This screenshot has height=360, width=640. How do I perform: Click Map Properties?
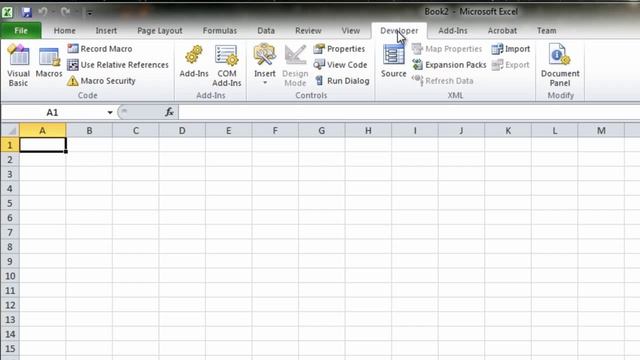(447, 49)
